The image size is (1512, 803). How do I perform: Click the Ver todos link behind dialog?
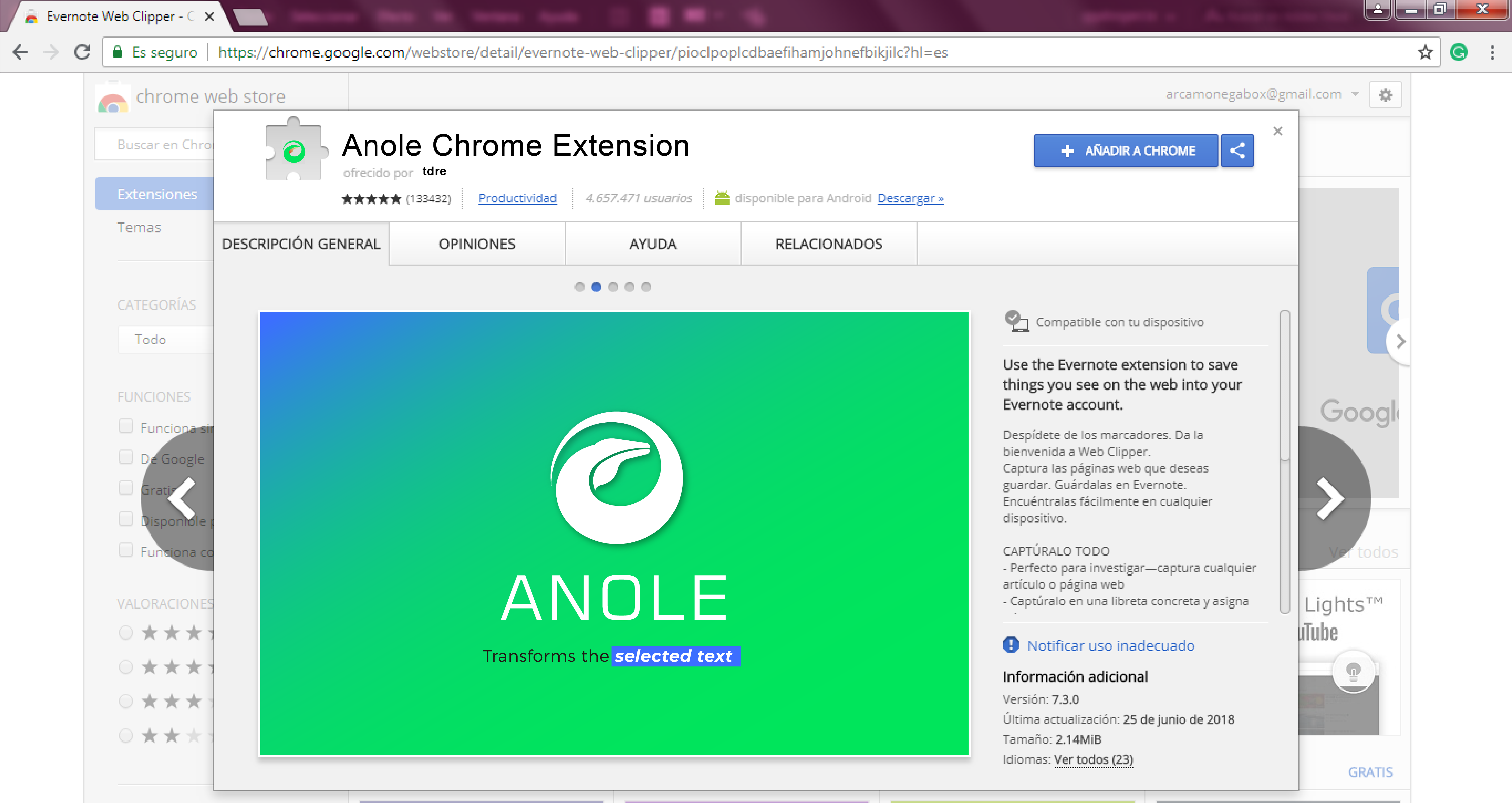click(x=1363, y=552)
